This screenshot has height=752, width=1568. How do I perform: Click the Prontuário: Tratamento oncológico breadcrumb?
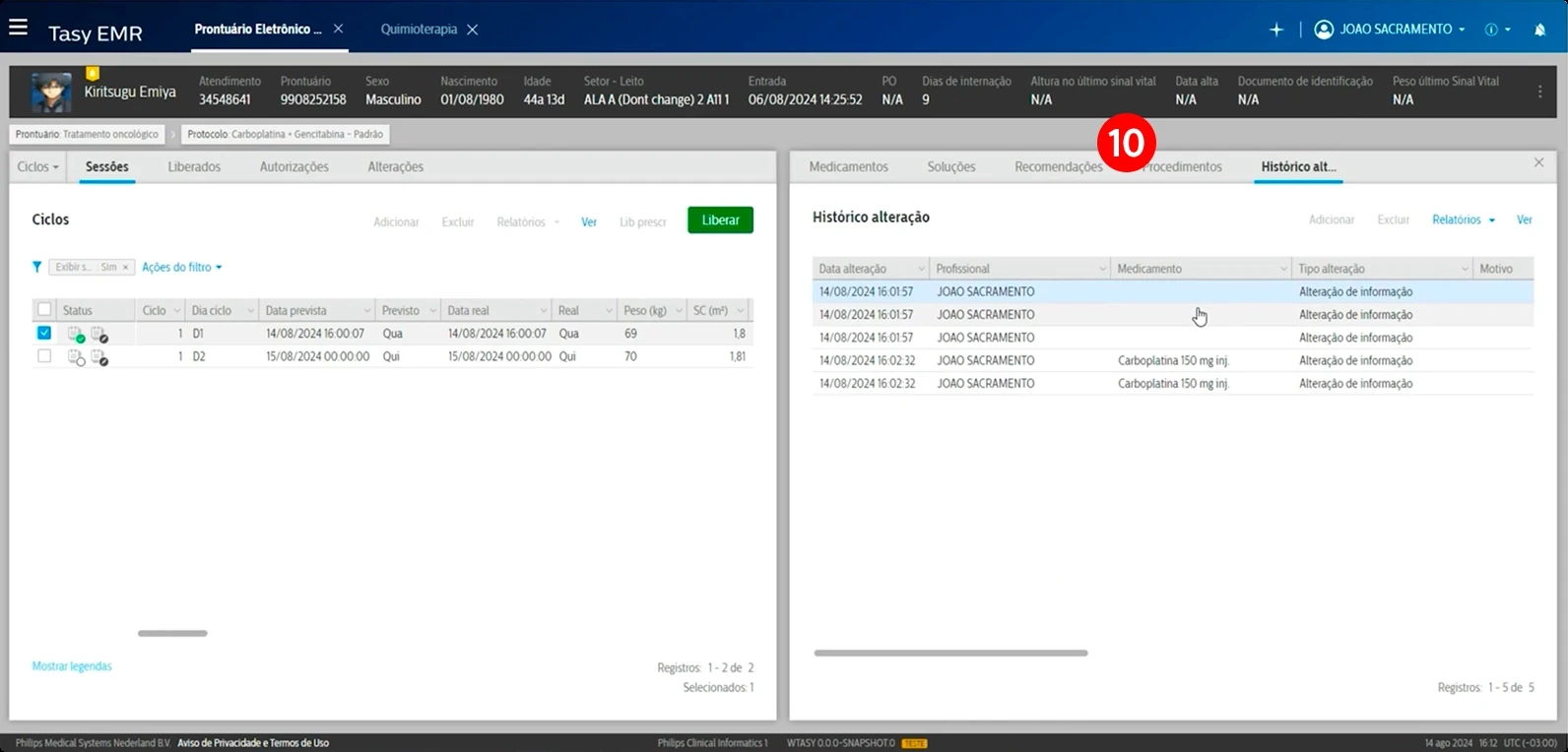click(x=87, y=134)
